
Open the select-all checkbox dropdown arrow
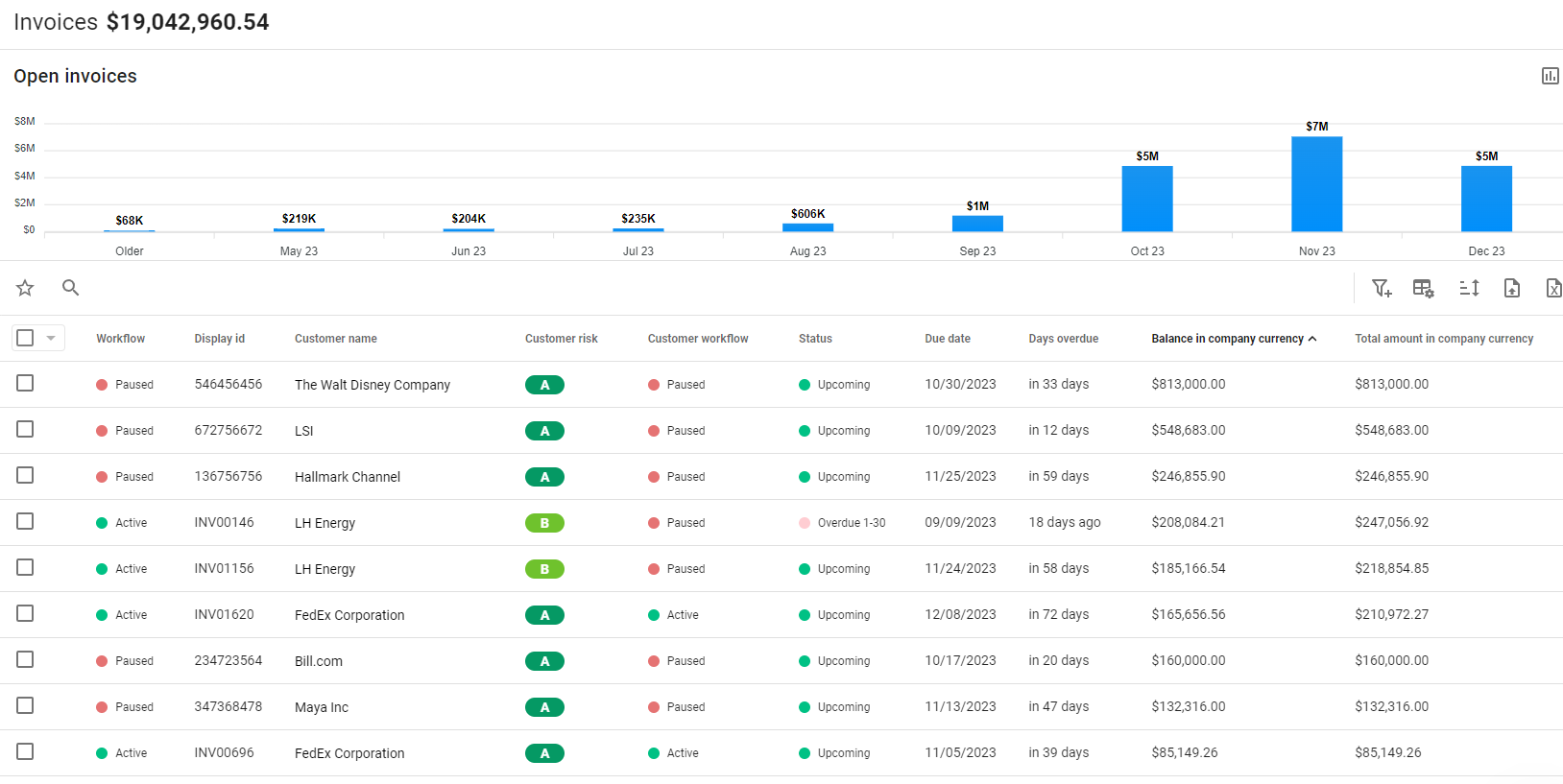tap(51, 339)
